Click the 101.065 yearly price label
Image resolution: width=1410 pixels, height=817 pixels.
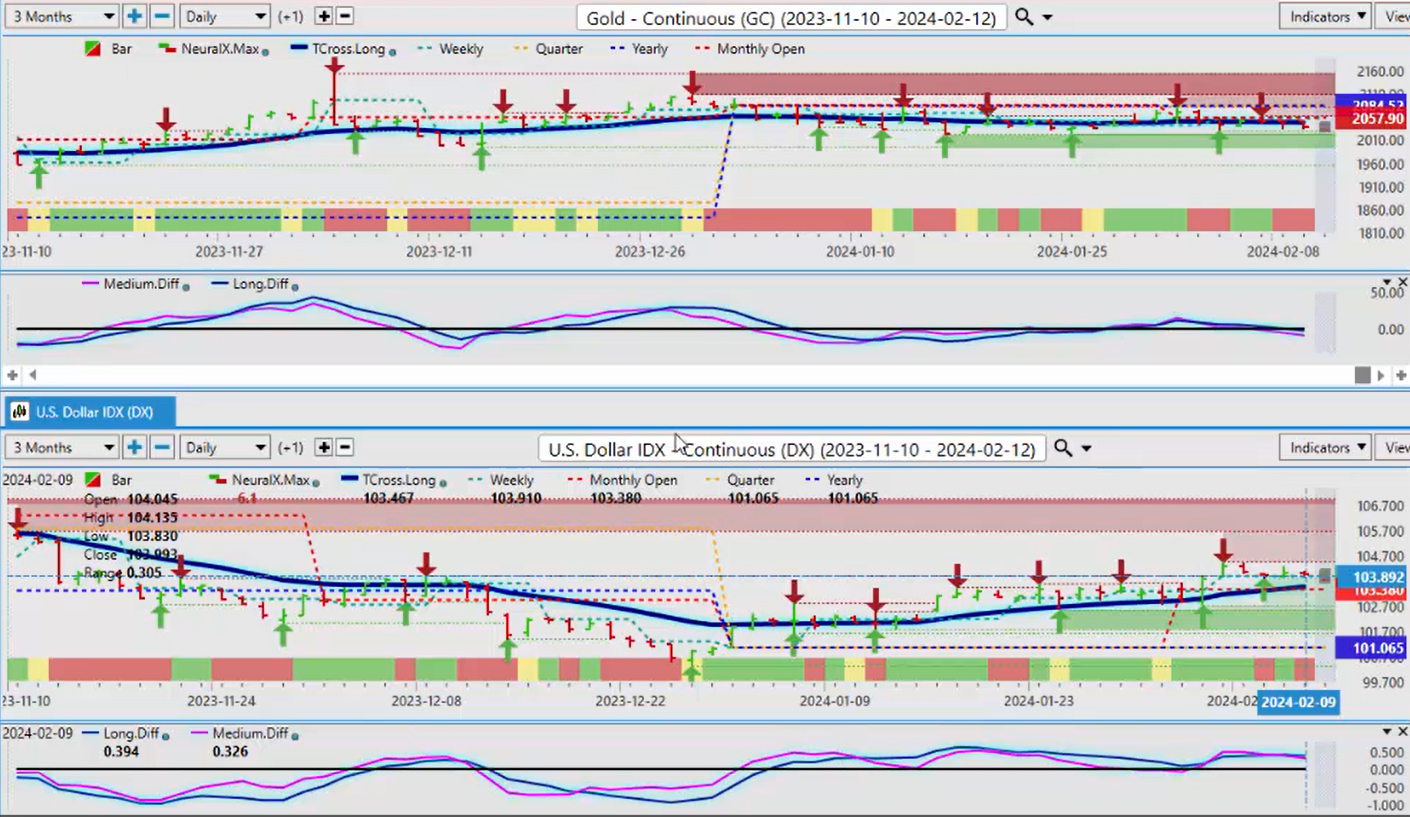[x=1369, y=648]
